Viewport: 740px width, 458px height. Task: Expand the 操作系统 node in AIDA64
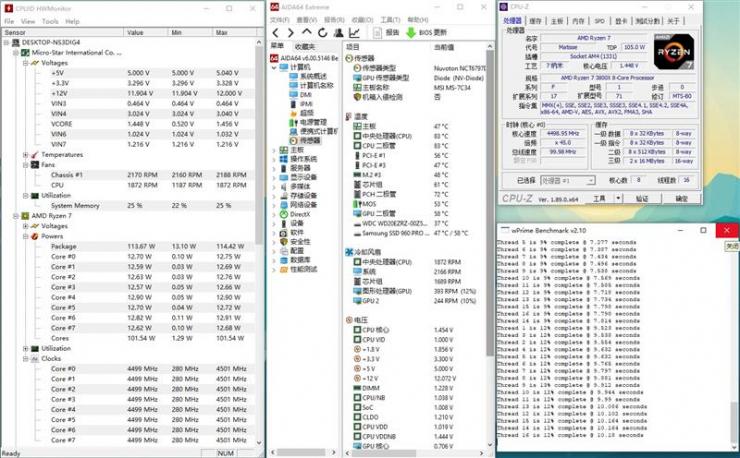[274, 159]
